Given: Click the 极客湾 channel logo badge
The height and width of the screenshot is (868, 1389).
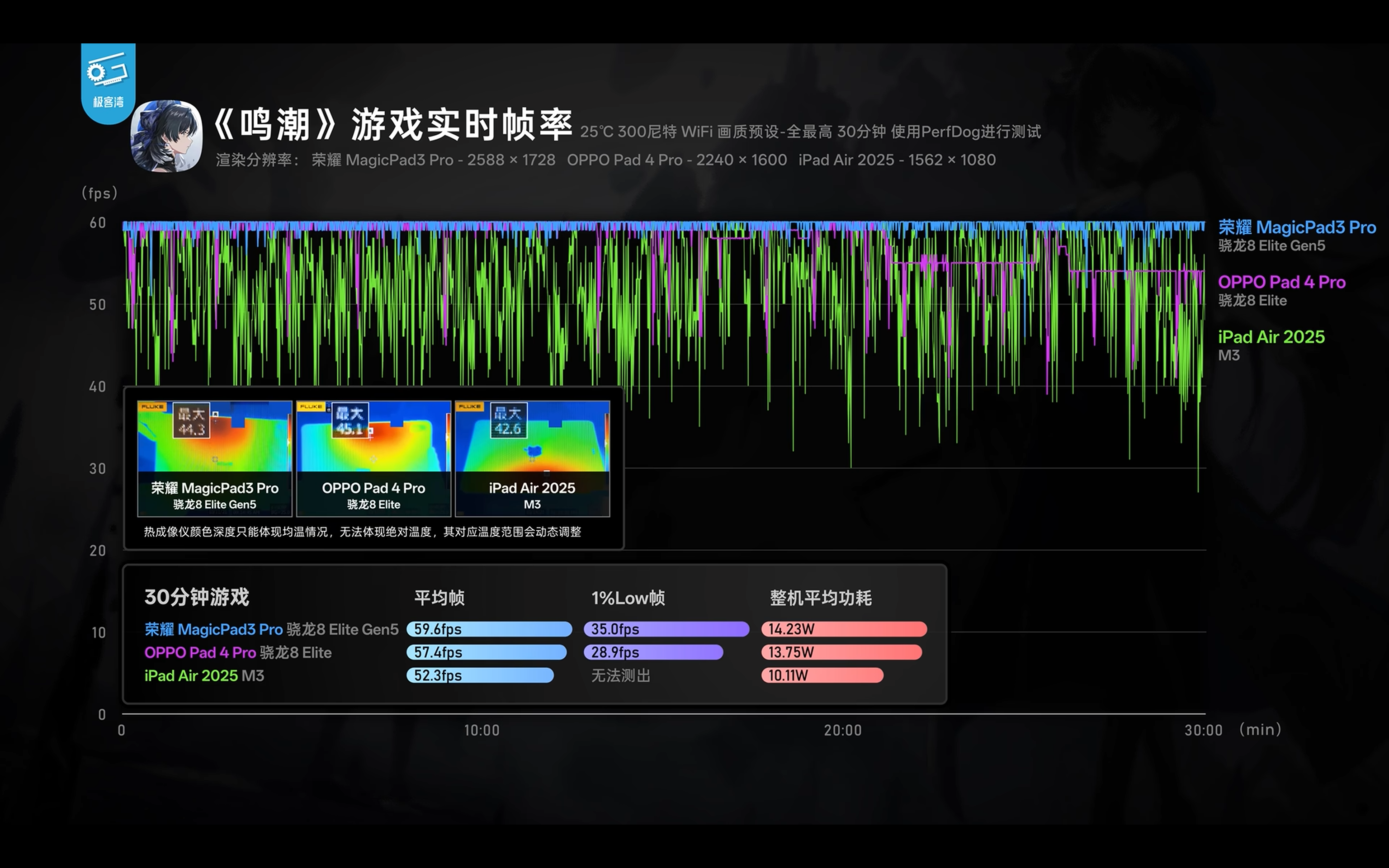Looking at the screenshot, I should click(109, 83).
